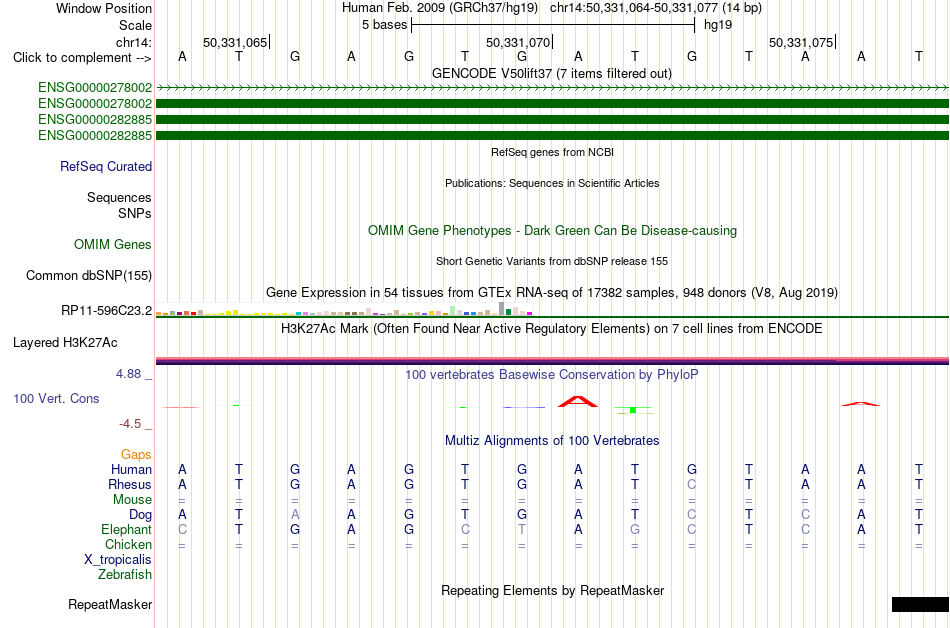The height and width of the screenshot is (628, 950).
Task: Click the 50,331,070 ruler position marker
Action: pyautogui.click(x=518, y=42)
